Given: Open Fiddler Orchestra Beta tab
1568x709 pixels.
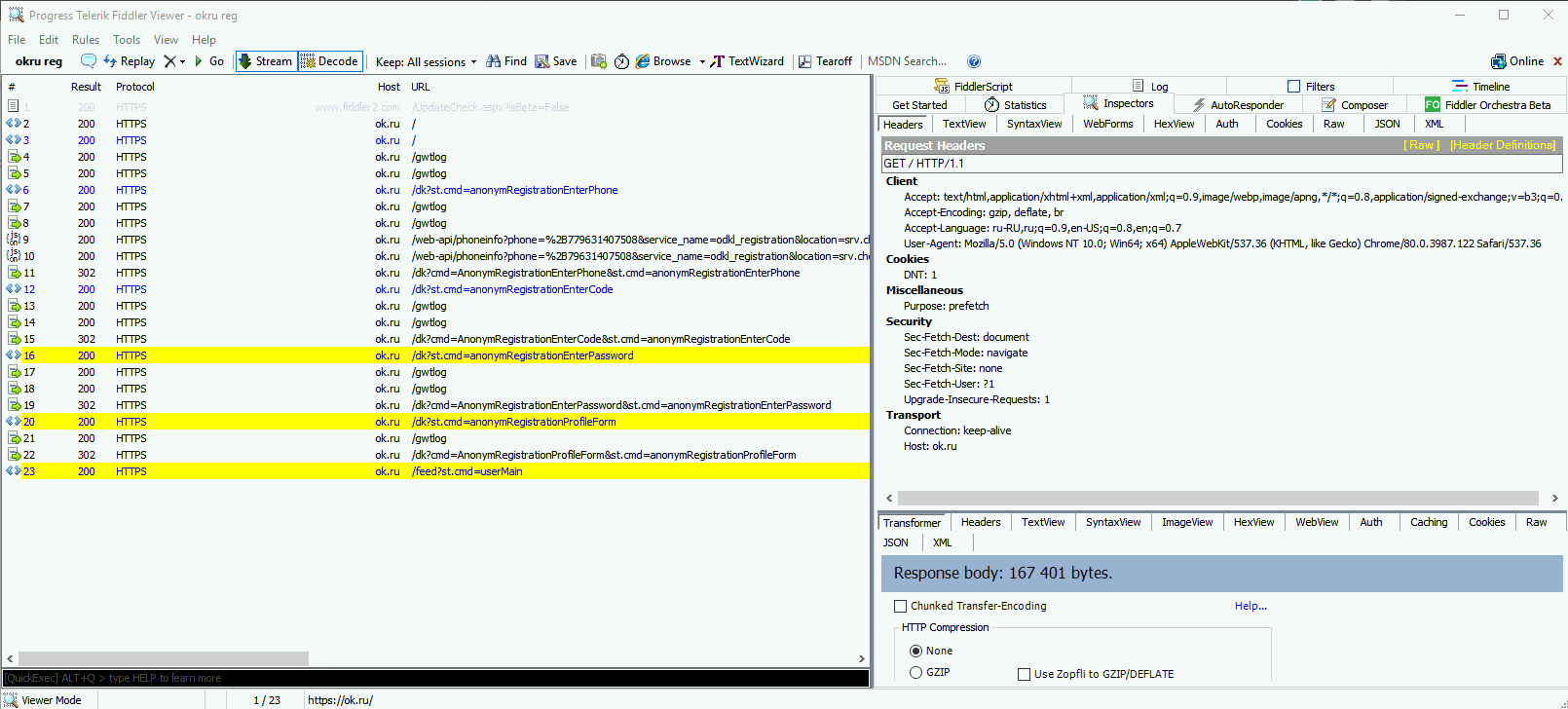Looking at the screenshot, I should [x=1488, y=105].
